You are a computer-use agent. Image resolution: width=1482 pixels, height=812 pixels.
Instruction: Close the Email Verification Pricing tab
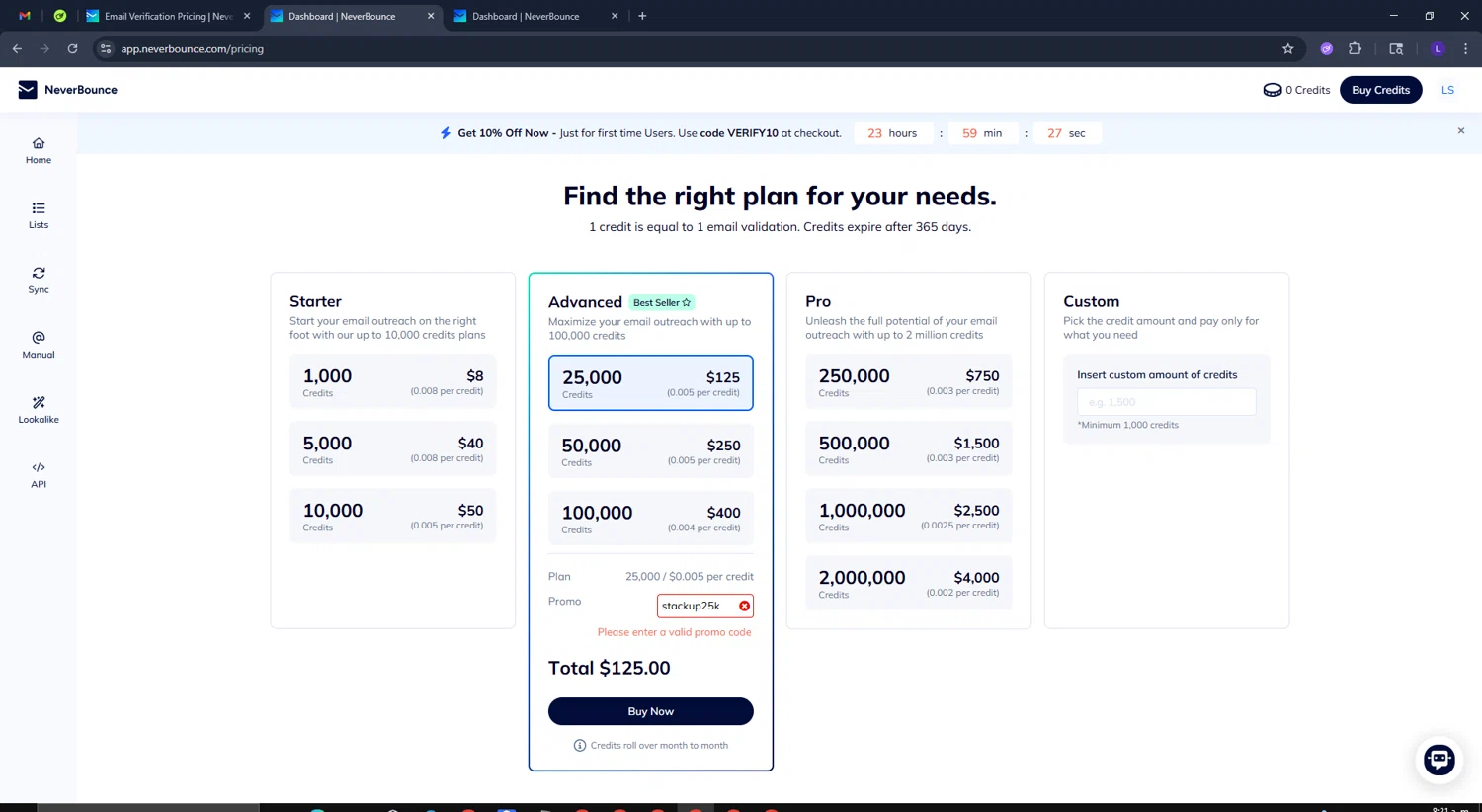247,16
